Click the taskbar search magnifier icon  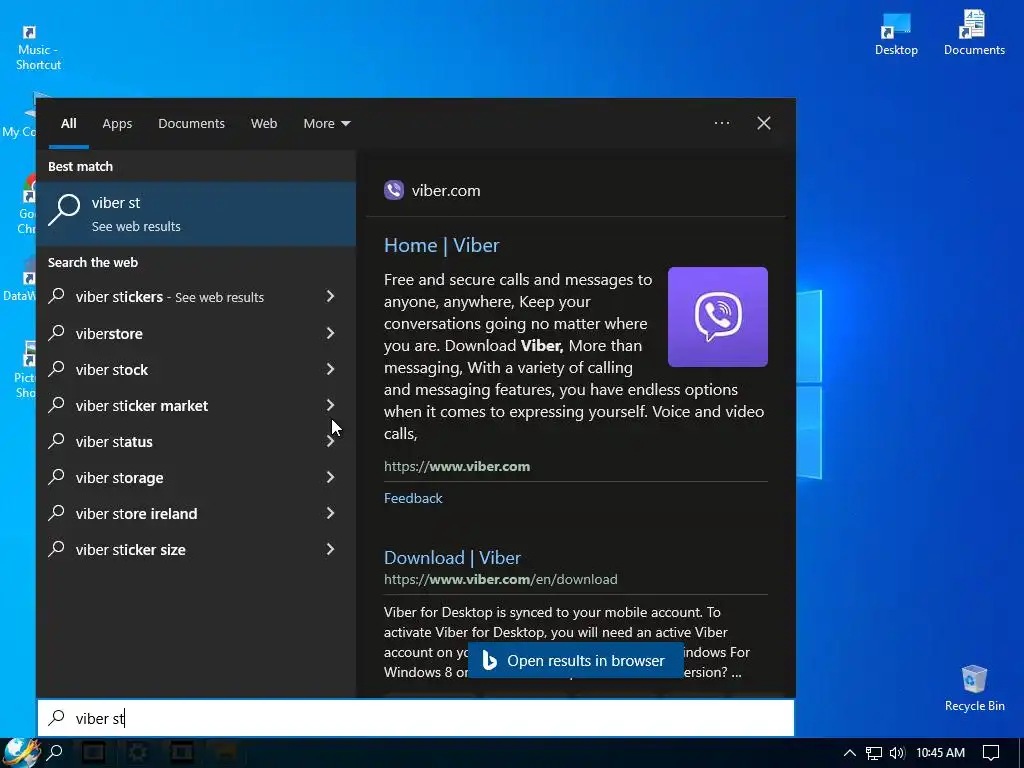click(x=56, y=752)
